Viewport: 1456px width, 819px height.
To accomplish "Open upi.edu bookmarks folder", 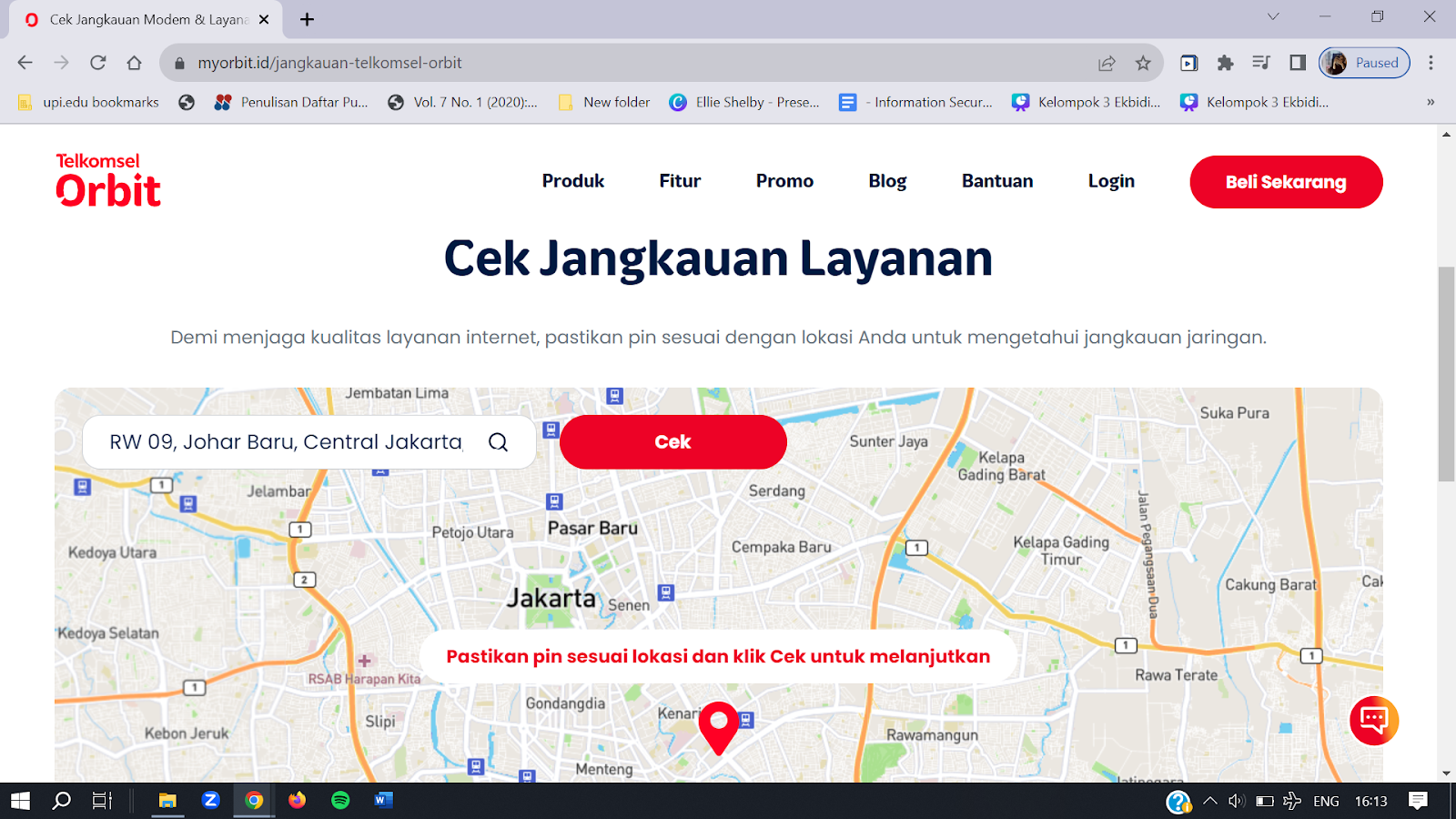I will pyautogui.click(x=88, y=102).
